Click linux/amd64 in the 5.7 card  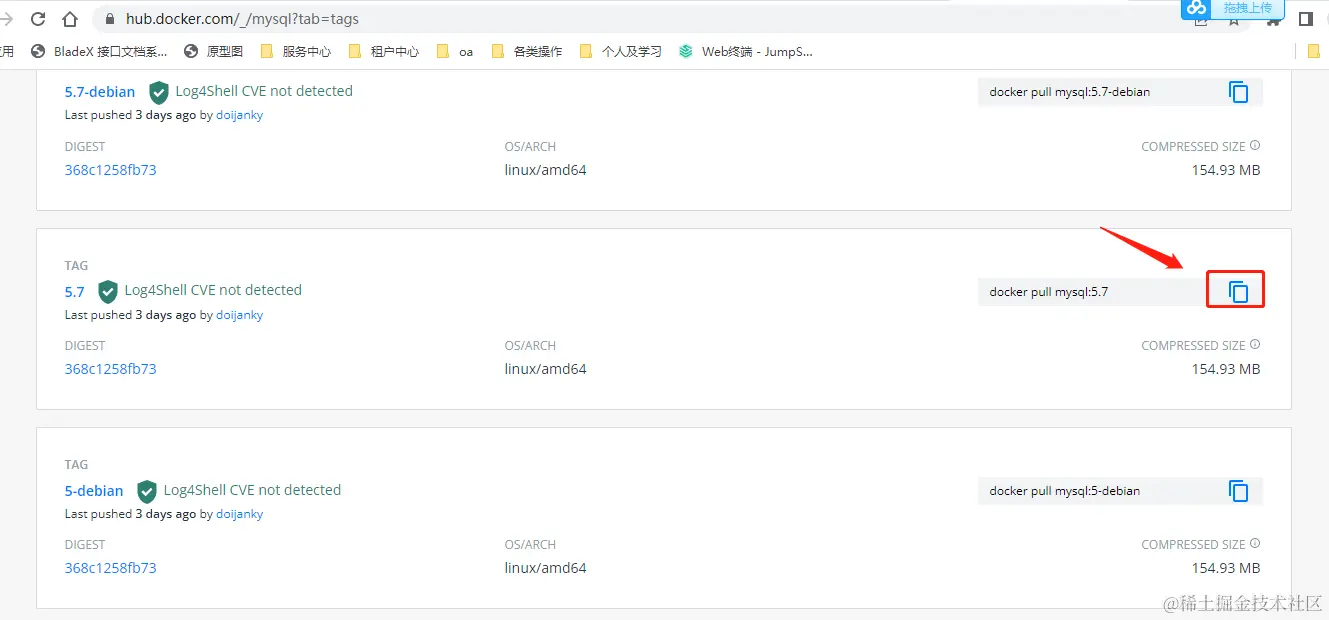pyautogui.click(x=546, y=369)
